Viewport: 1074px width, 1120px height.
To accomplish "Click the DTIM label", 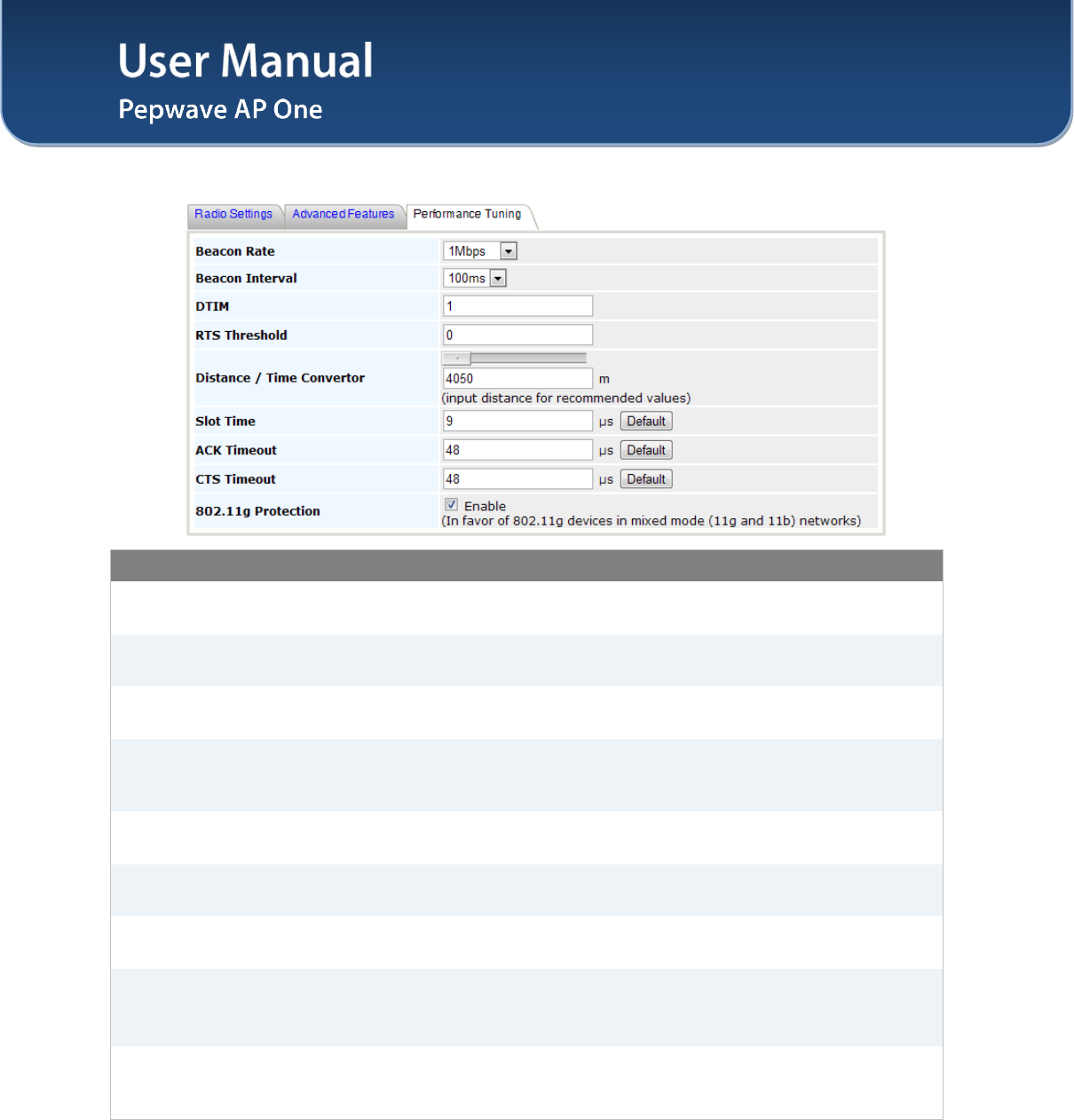I will 212,306.
